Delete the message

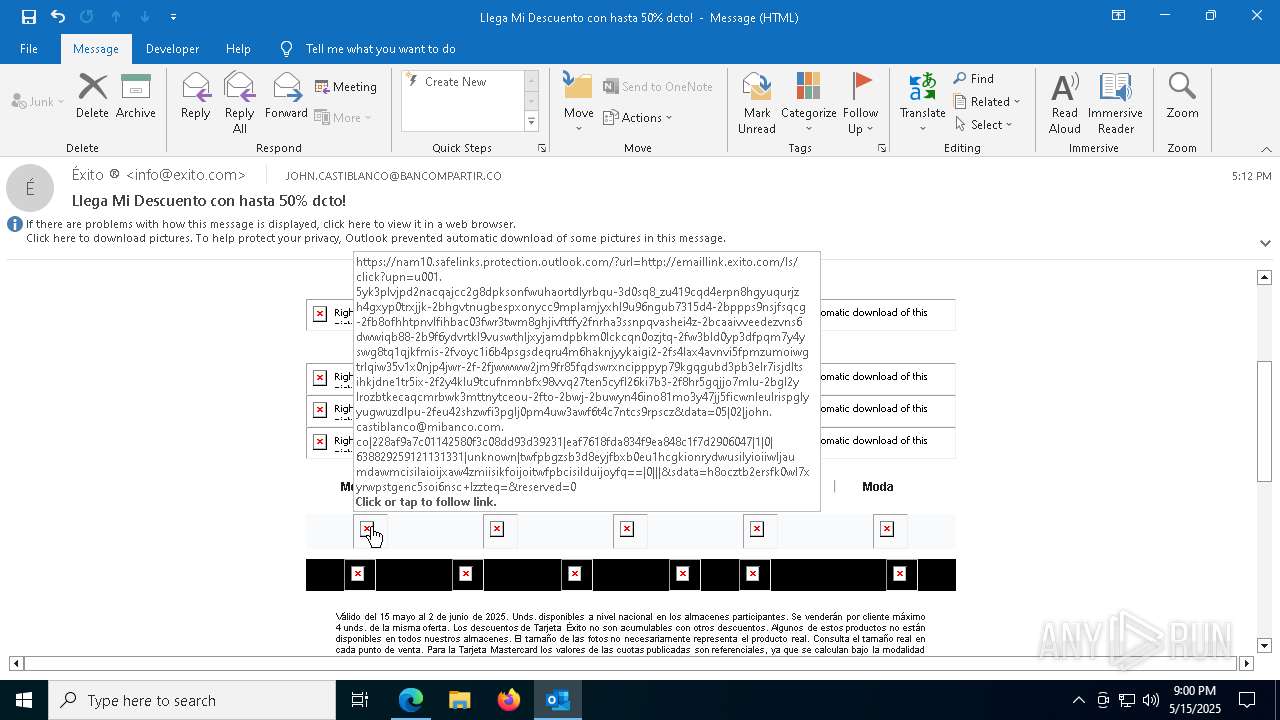coord(92,96)
